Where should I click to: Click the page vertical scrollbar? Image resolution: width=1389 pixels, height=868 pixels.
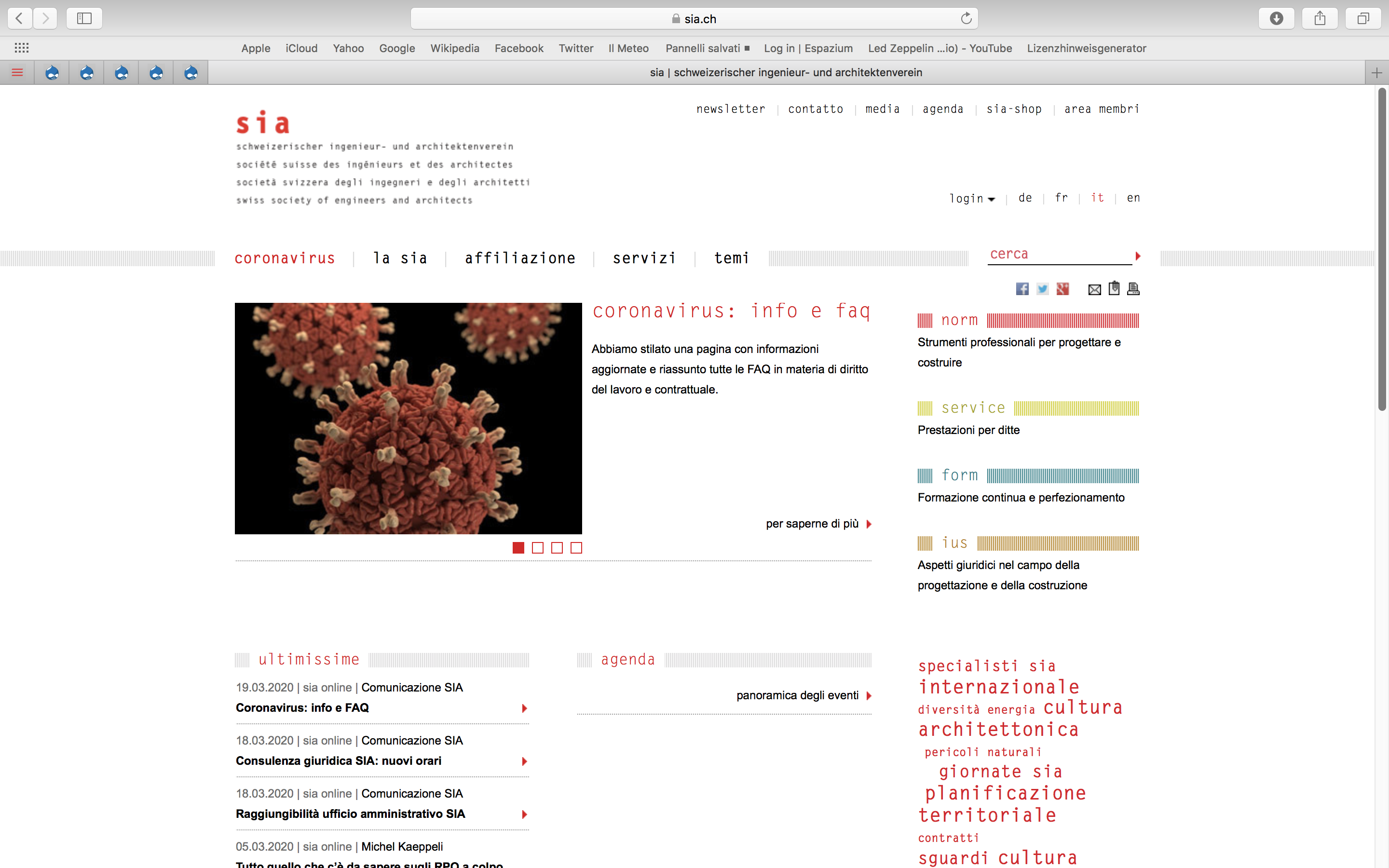tap(1382, 250)
